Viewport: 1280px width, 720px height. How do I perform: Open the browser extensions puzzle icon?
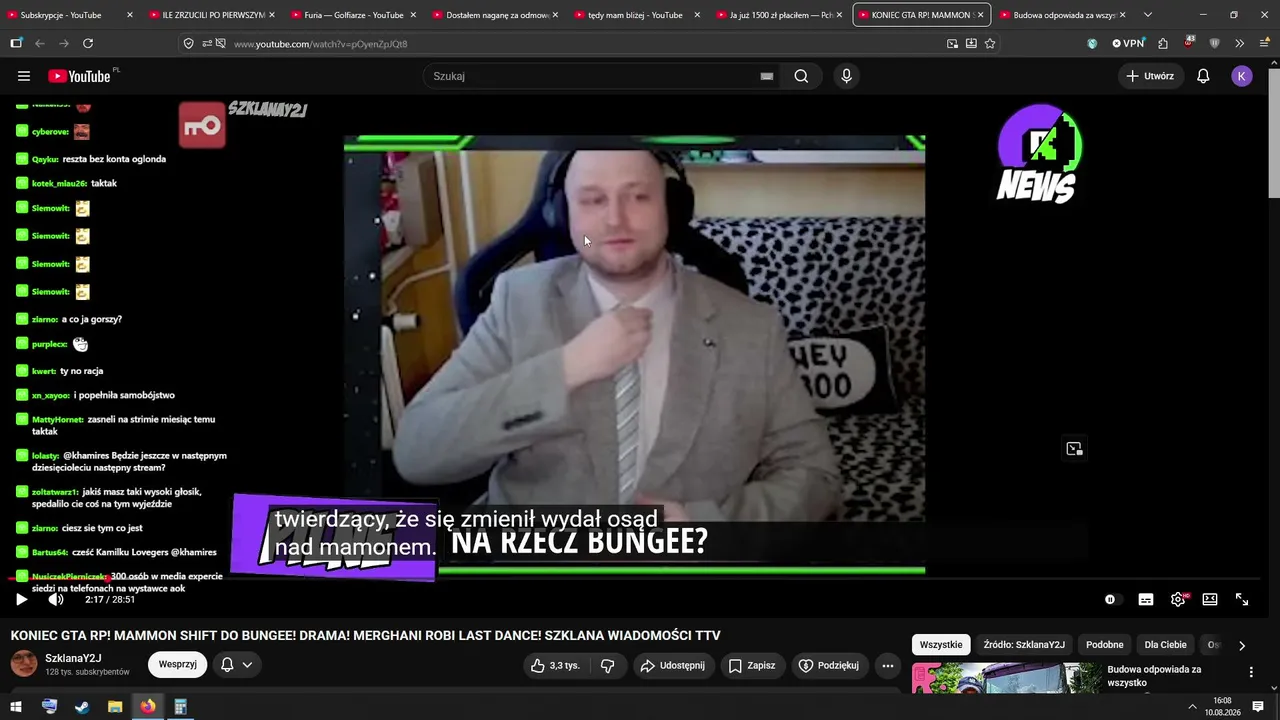[x=1163, y=43]
